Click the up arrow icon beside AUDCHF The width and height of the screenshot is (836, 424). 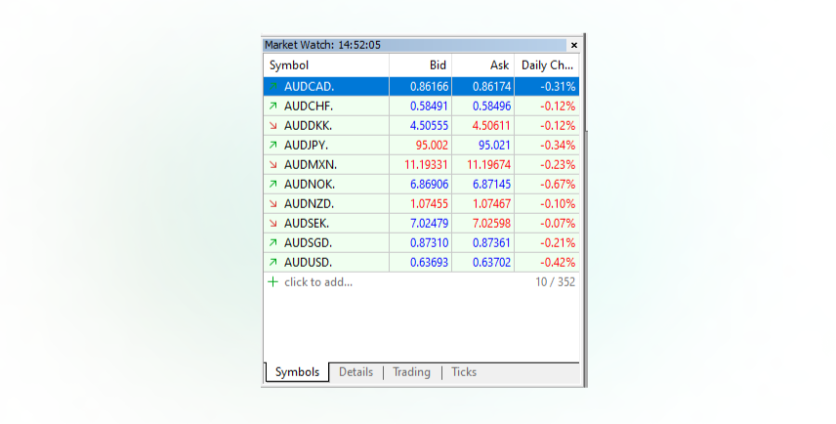(272, 106)
